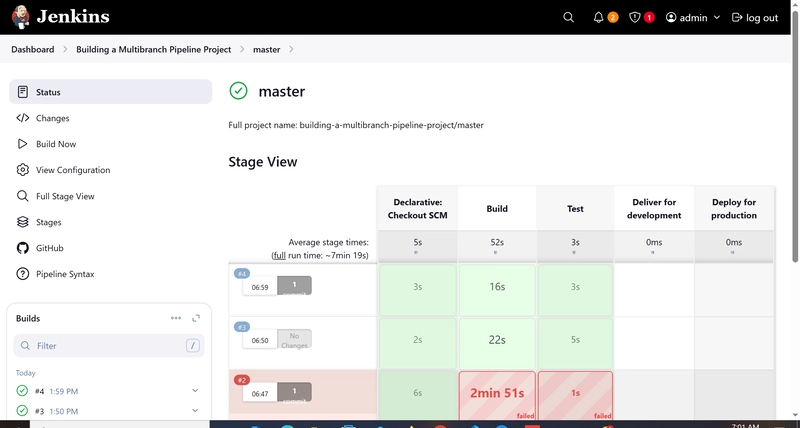Open the Builds panel three-dot menu
The width and height of the screenshot is (800, 428).
tap(176, 318)
